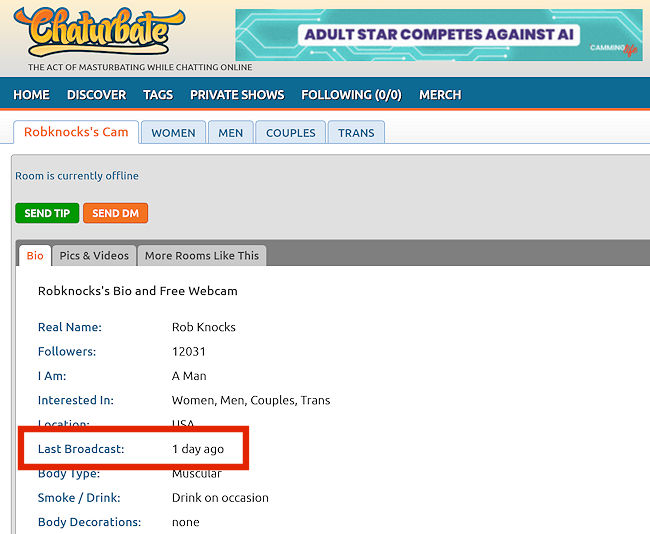The image size is (650, 534).
Task: Open the DISCOVER menu item
Action: pos(97,95)
